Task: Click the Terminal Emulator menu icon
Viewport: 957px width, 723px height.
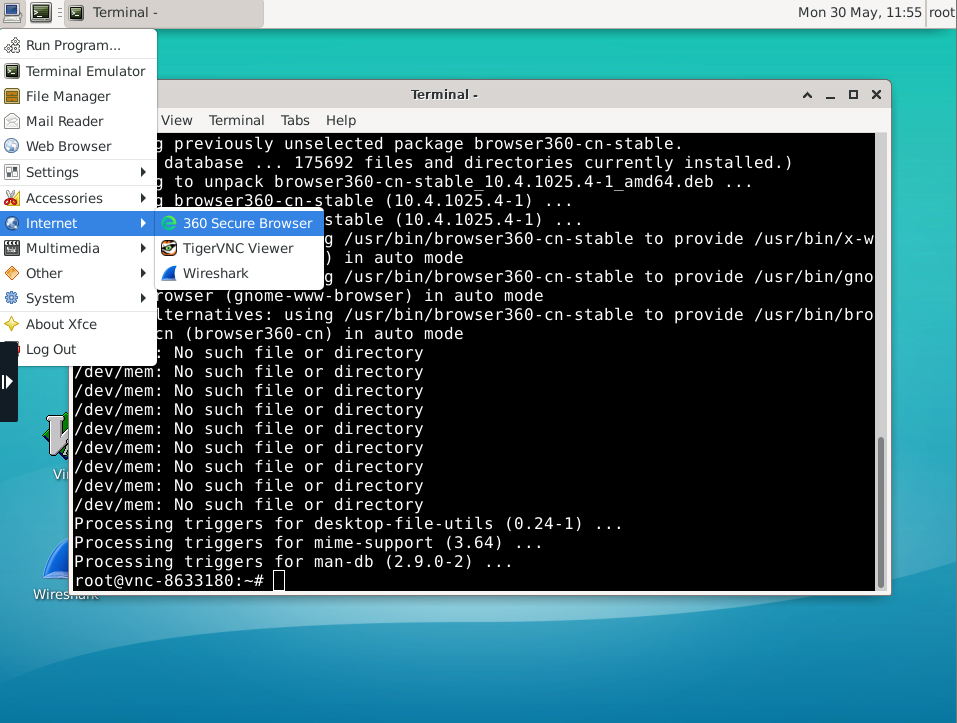Action: pyautogui.click(x=12, y=71)
